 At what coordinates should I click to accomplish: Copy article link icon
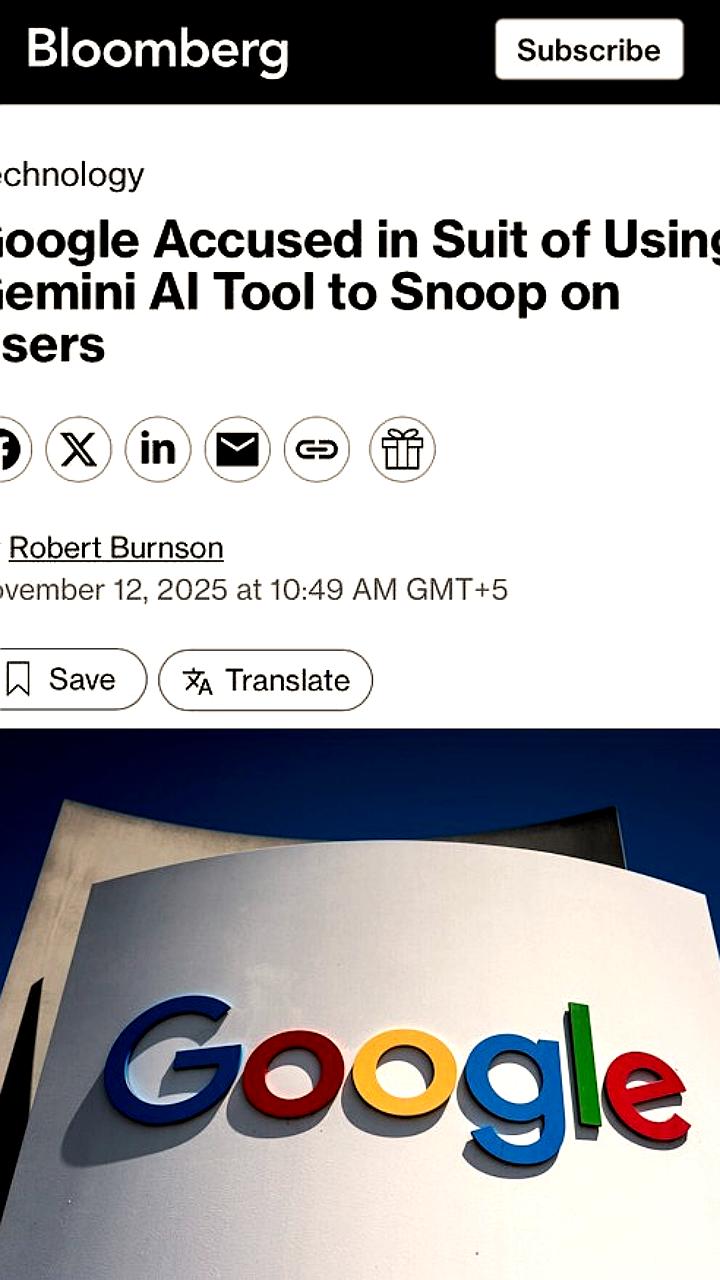tap(317, 450)
